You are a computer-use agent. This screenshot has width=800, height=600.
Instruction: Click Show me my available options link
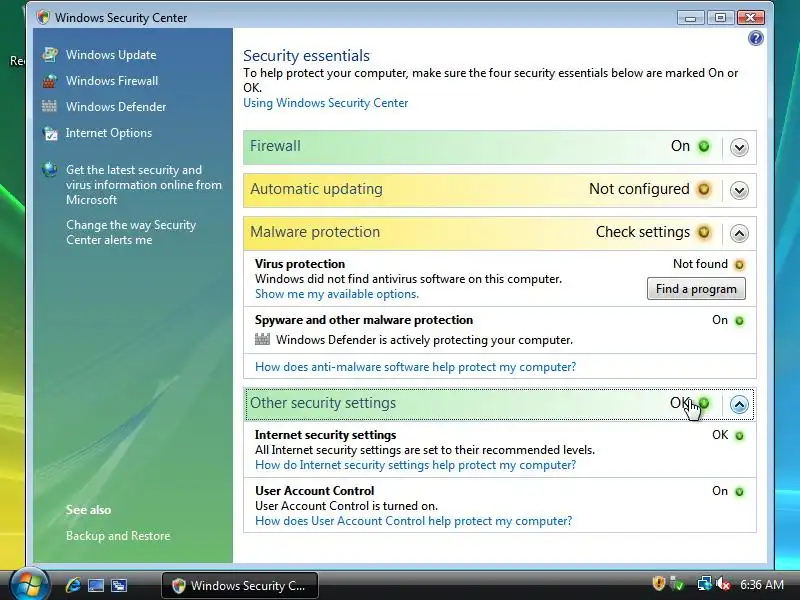[x=337, y=294]
